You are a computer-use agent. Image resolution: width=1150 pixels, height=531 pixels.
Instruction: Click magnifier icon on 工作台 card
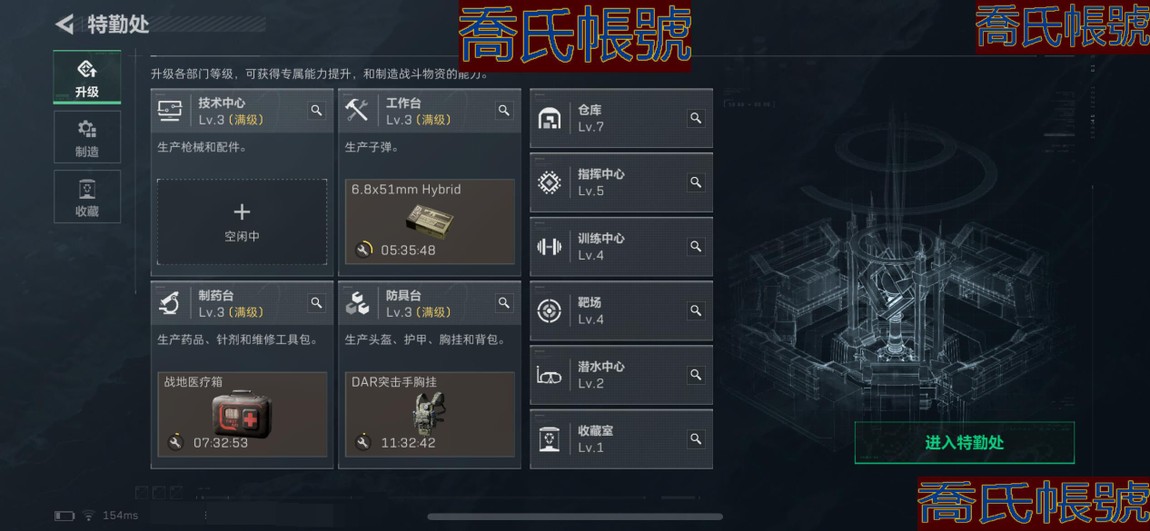click(504, 111)
